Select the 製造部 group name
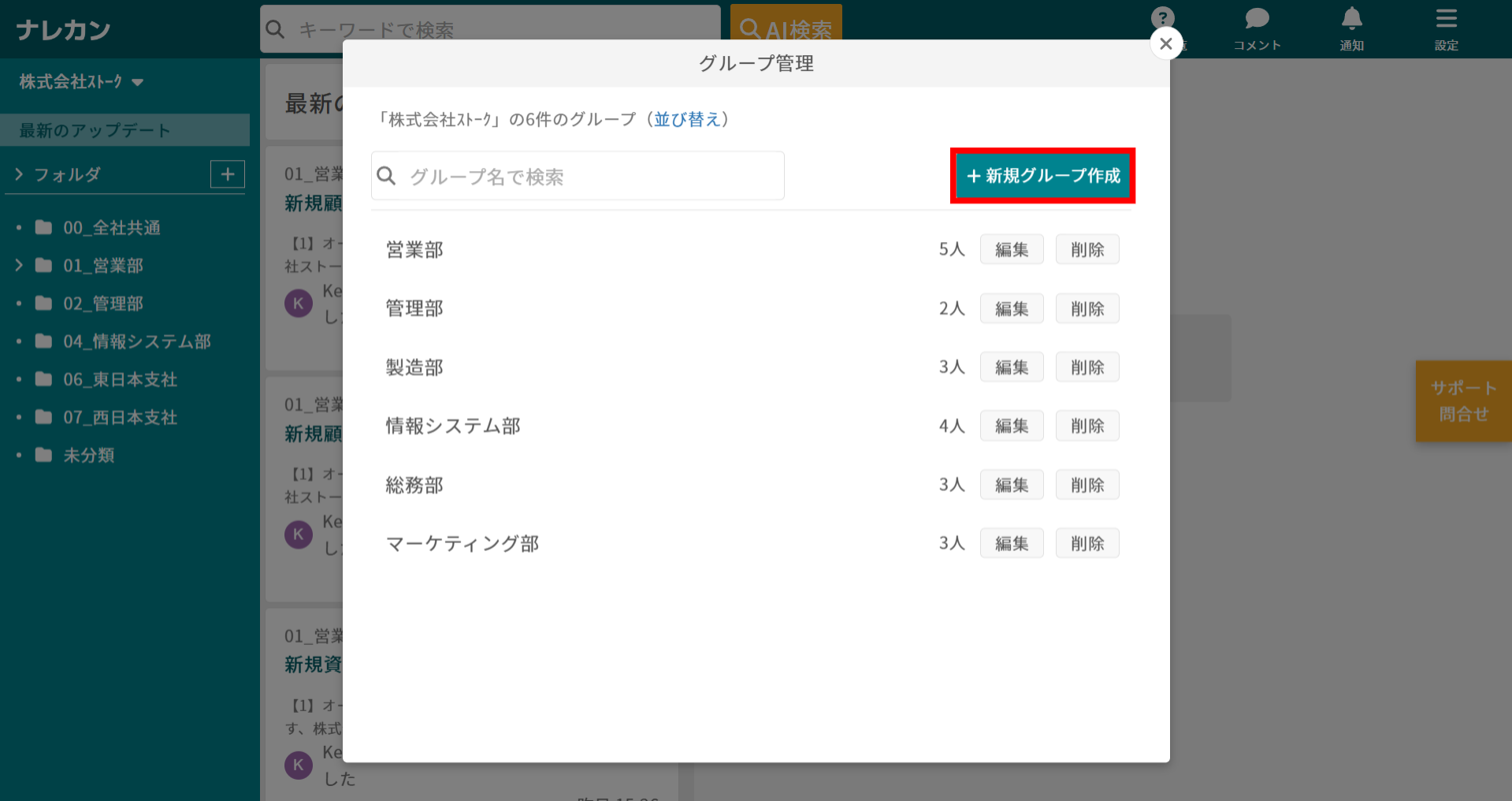This screenshot has height=801, width=1512. click(x=414, y=367)
